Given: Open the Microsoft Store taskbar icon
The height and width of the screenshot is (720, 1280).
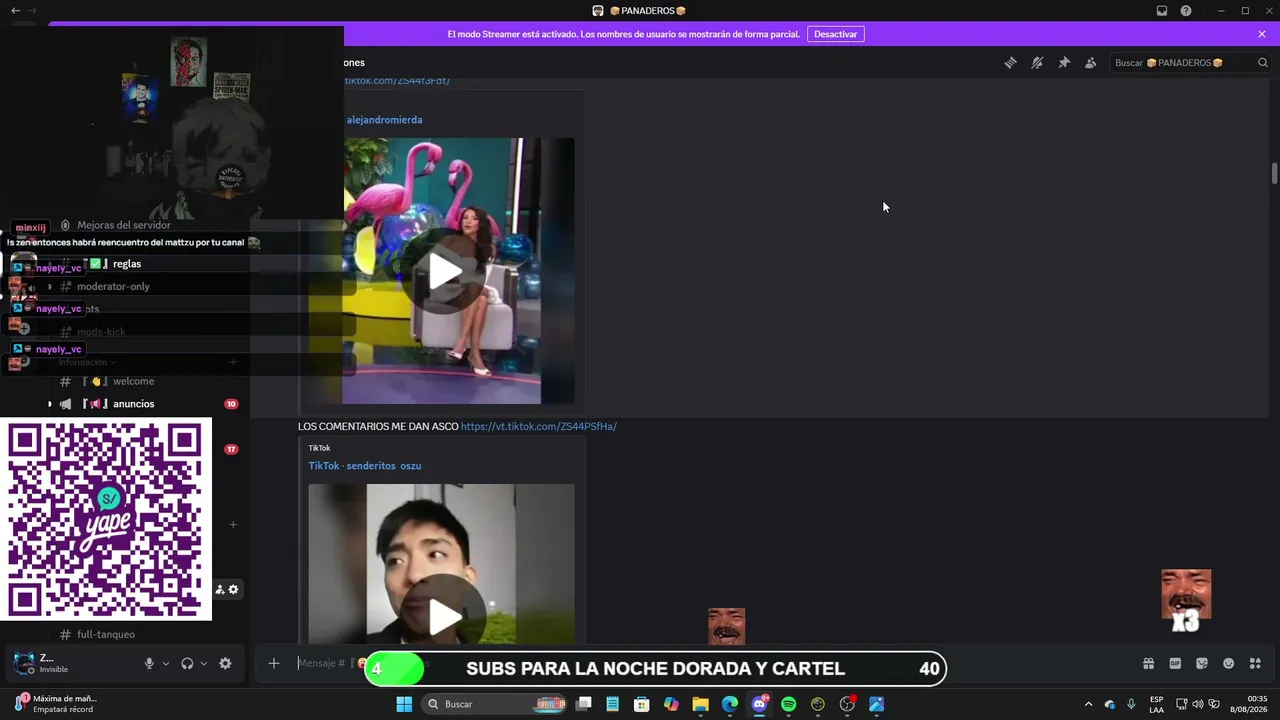Looking at the screenshot, I should pyautogui.click(x=642, y=704).
